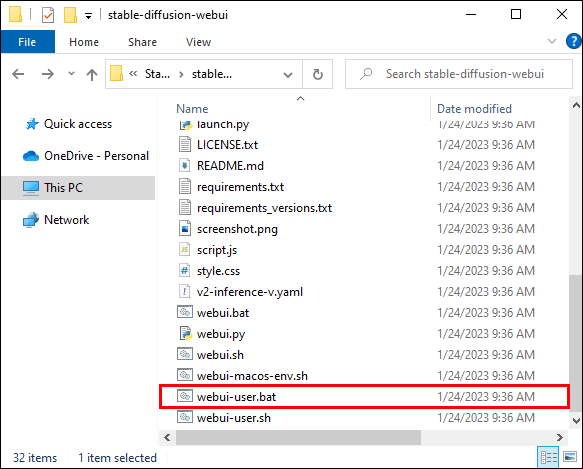Open the hidden breadcrumb path chevrons
Viewport: 583px width, 469px height.
[133, 74]
